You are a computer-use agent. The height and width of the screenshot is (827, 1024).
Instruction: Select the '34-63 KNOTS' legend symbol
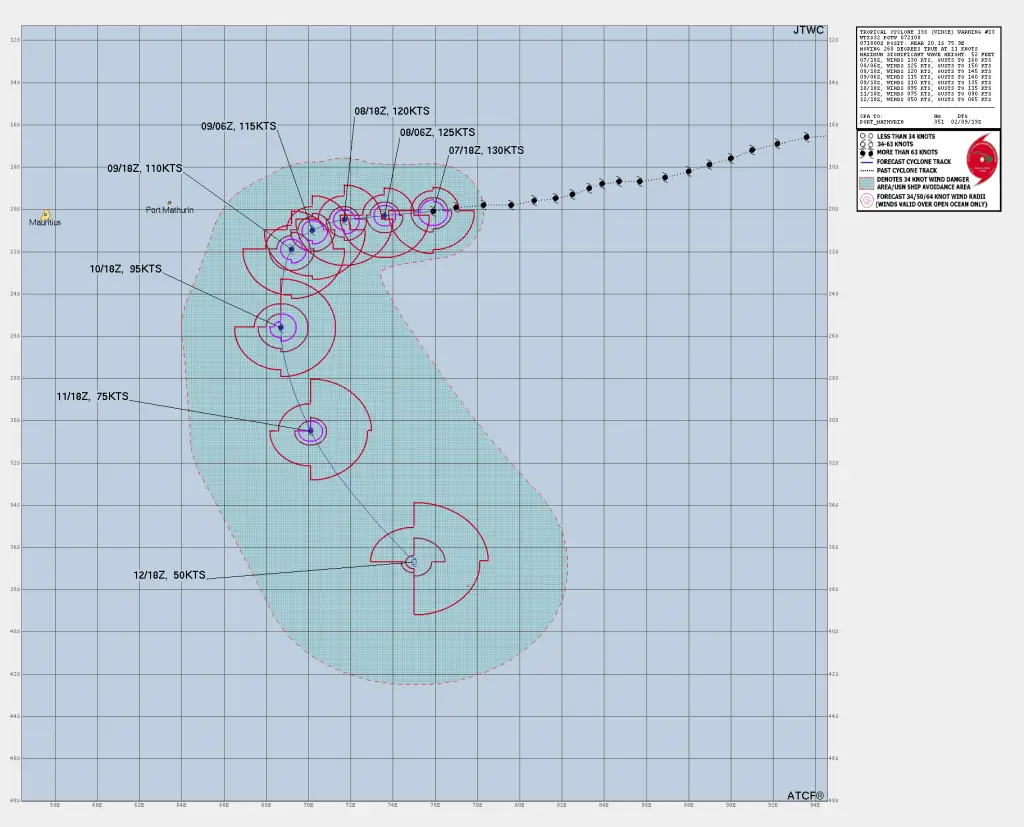[x=866, y=144]
